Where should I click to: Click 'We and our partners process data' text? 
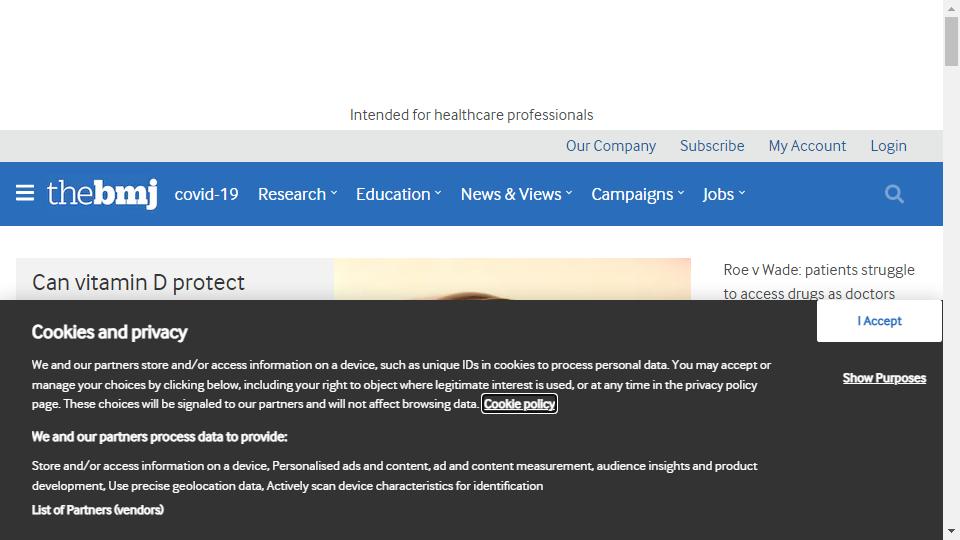159,437
